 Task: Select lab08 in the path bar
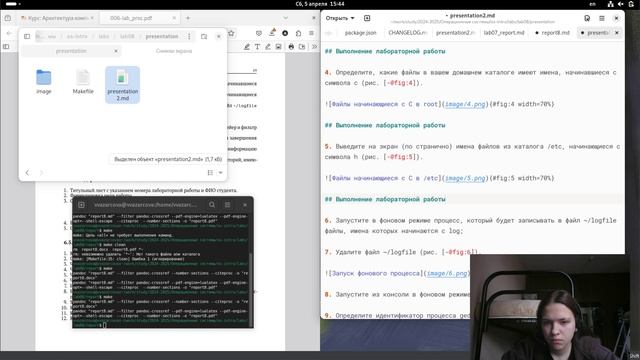coord(127,36)
